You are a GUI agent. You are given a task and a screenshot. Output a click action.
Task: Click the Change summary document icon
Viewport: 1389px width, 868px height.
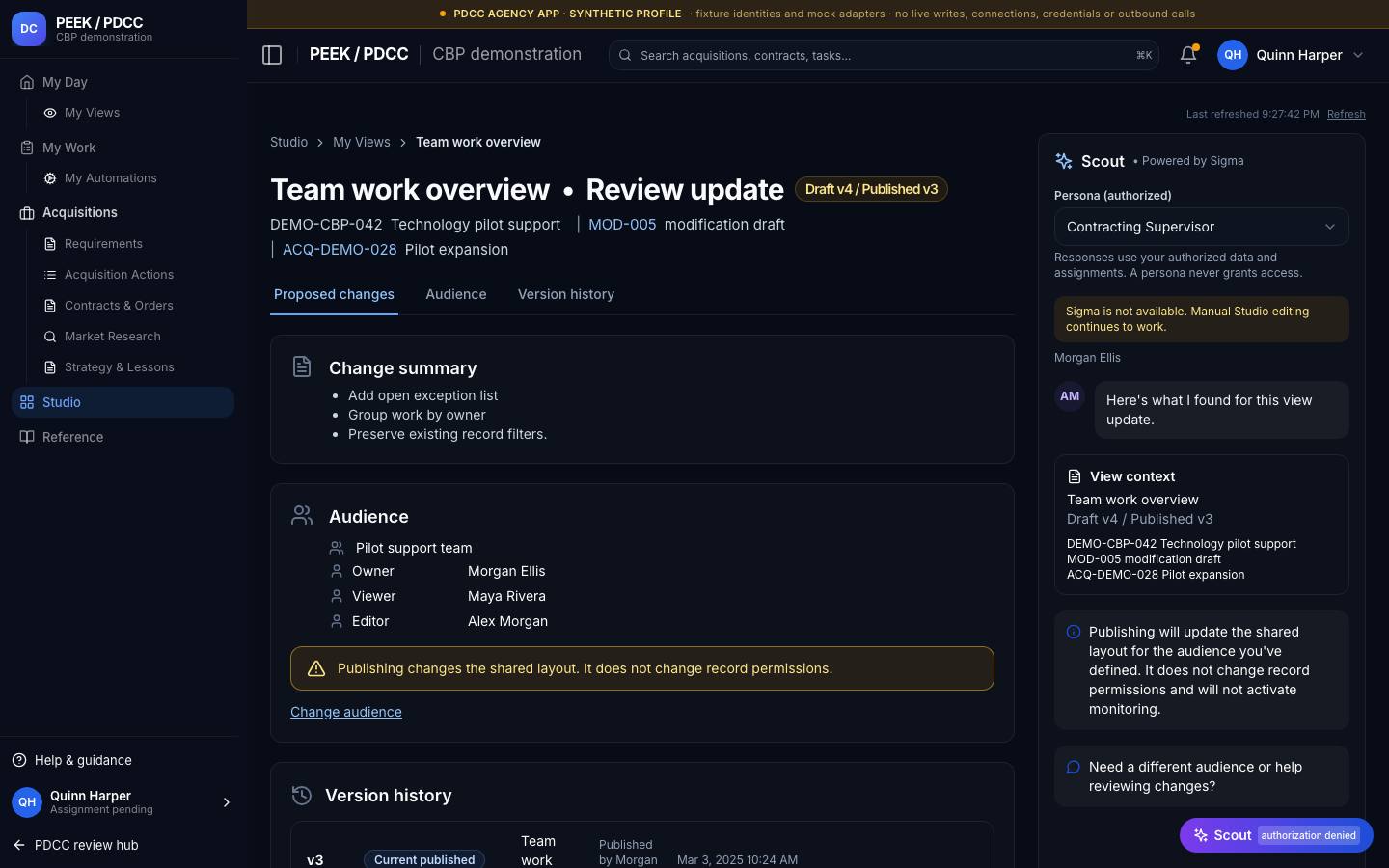point(302,366)
